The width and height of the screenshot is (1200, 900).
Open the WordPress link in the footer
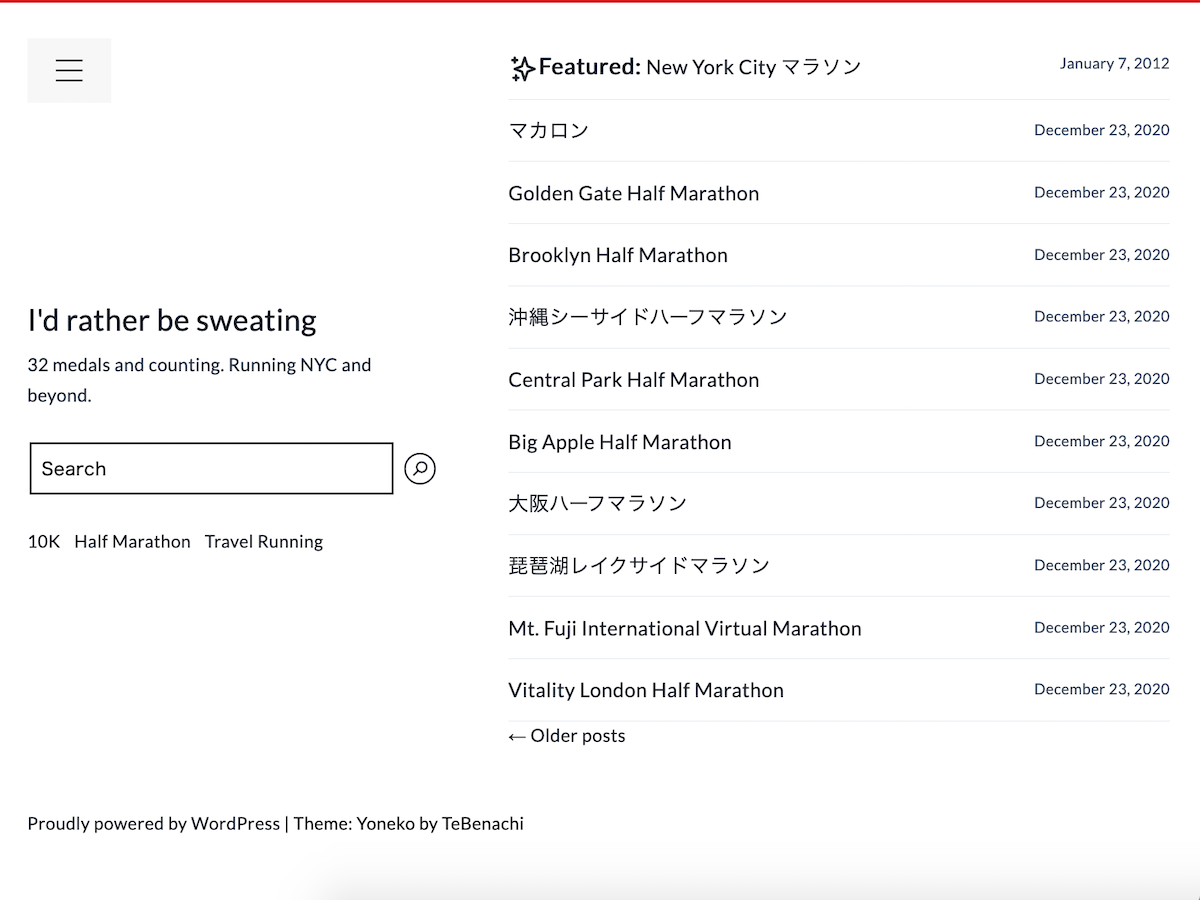pos(234,823)
